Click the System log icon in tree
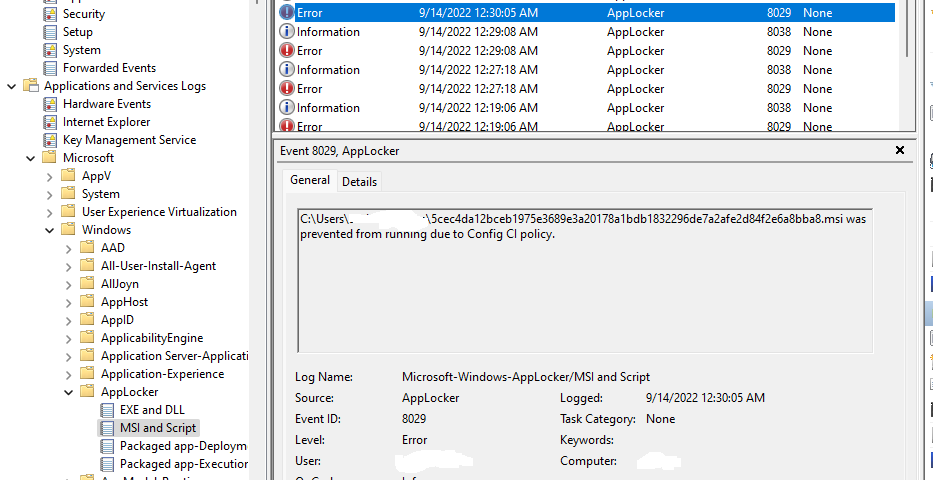933x480 pixels. click(x=51, y=50)
